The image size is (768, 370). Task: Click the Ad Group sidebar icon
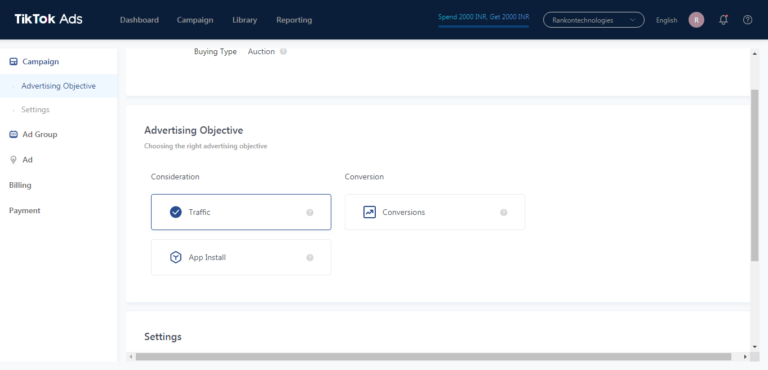coord(14,134)
